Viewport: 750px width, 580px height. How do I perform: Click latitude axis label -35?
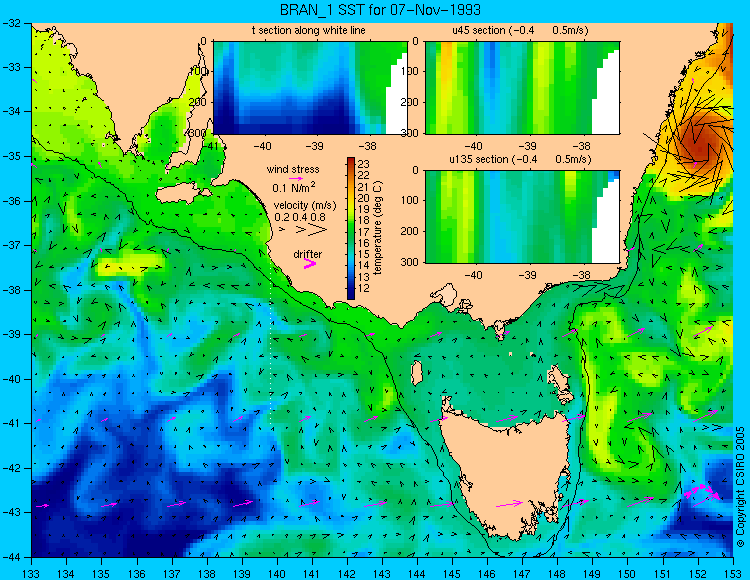[11, 156]
